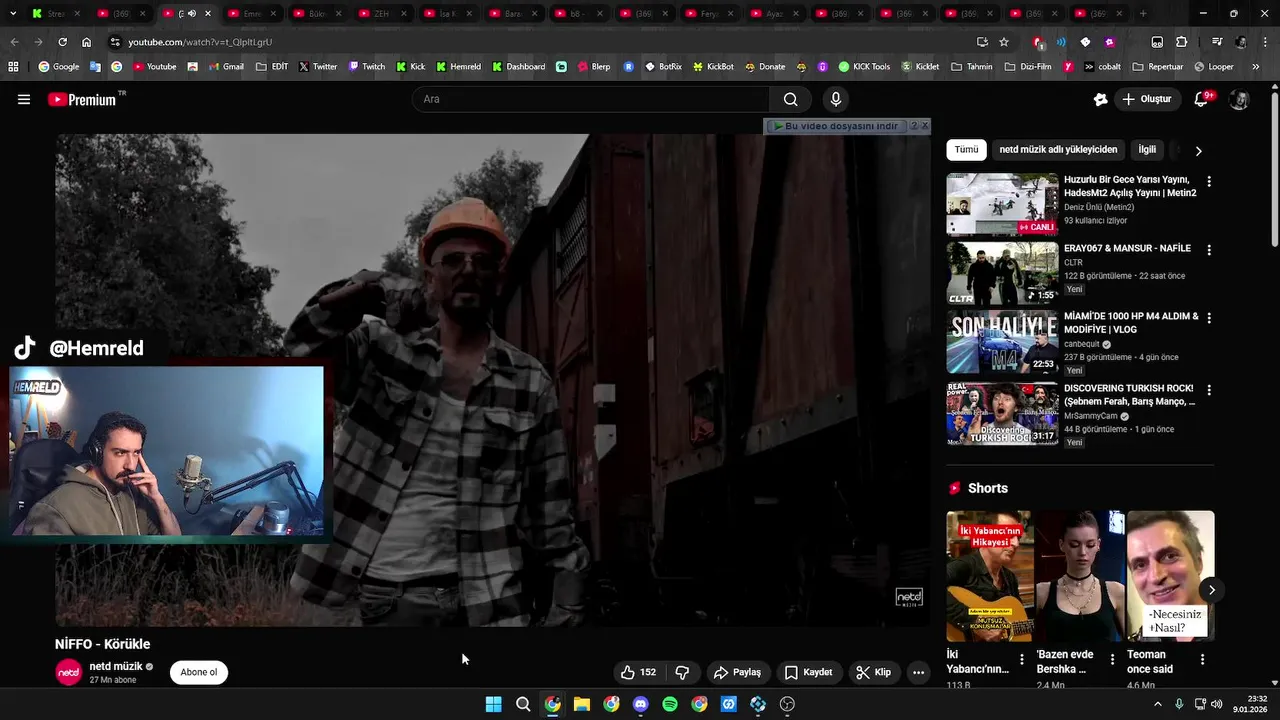
Task: Open the Dizi-Film bookmark folder
Action: [1027, 67]
